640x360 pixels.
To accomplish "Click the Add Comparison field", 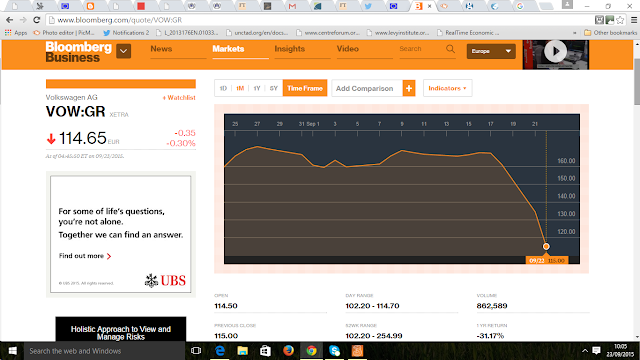I will (x=367, y=88).
